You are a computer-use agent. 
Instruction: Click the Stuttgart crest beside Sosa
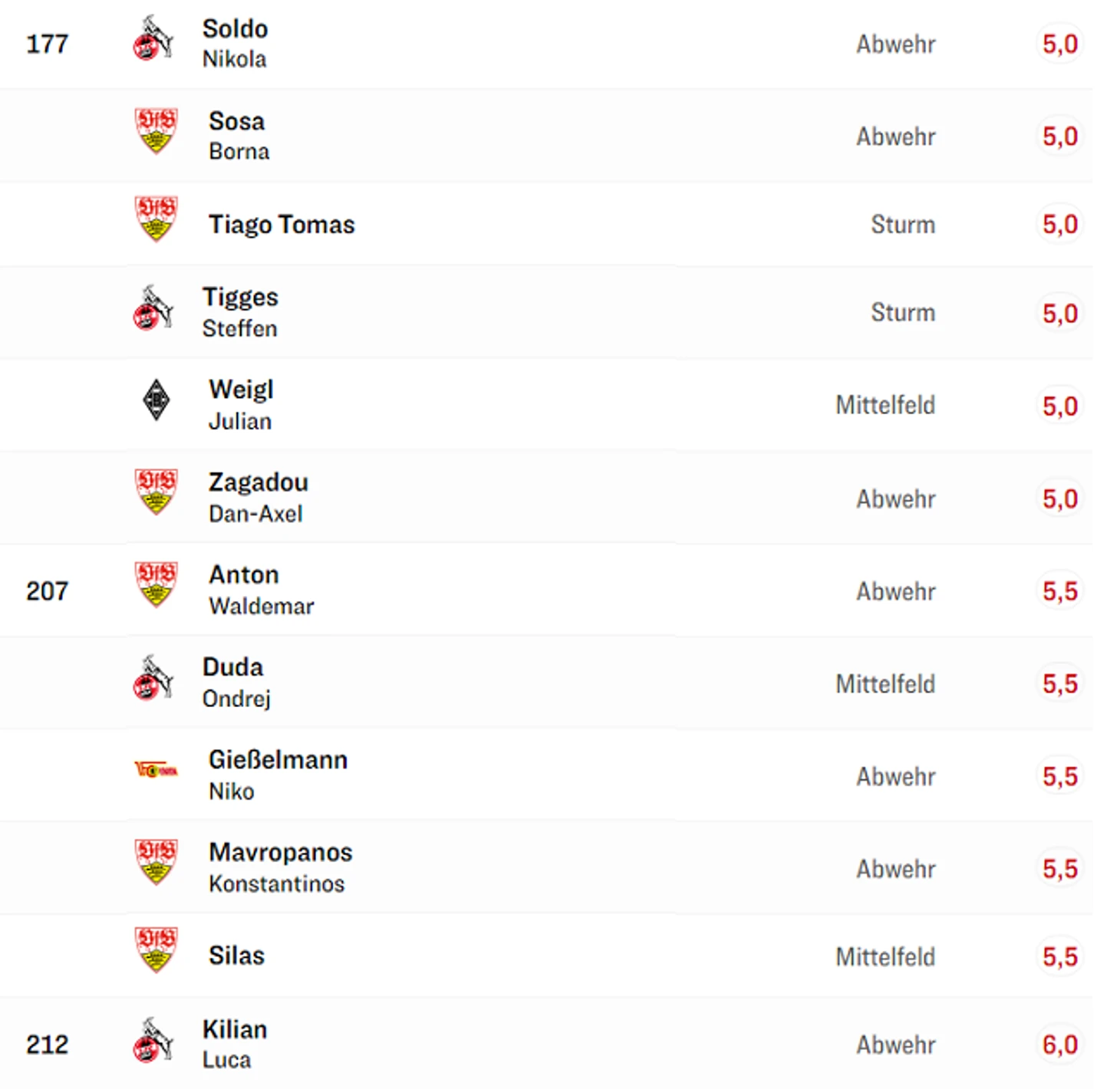156,130
